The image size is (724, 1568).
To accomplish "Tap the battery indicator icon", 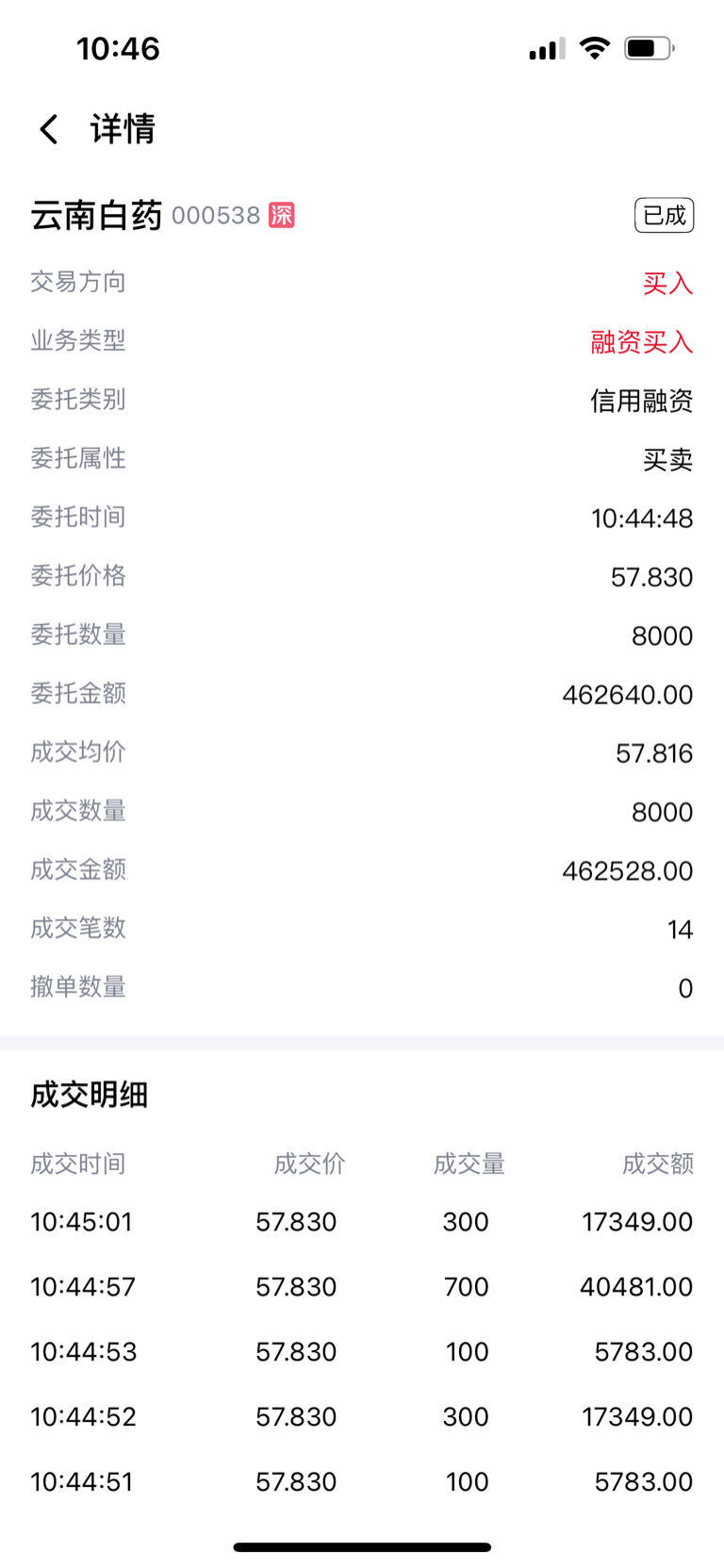I will click(650, 48).
